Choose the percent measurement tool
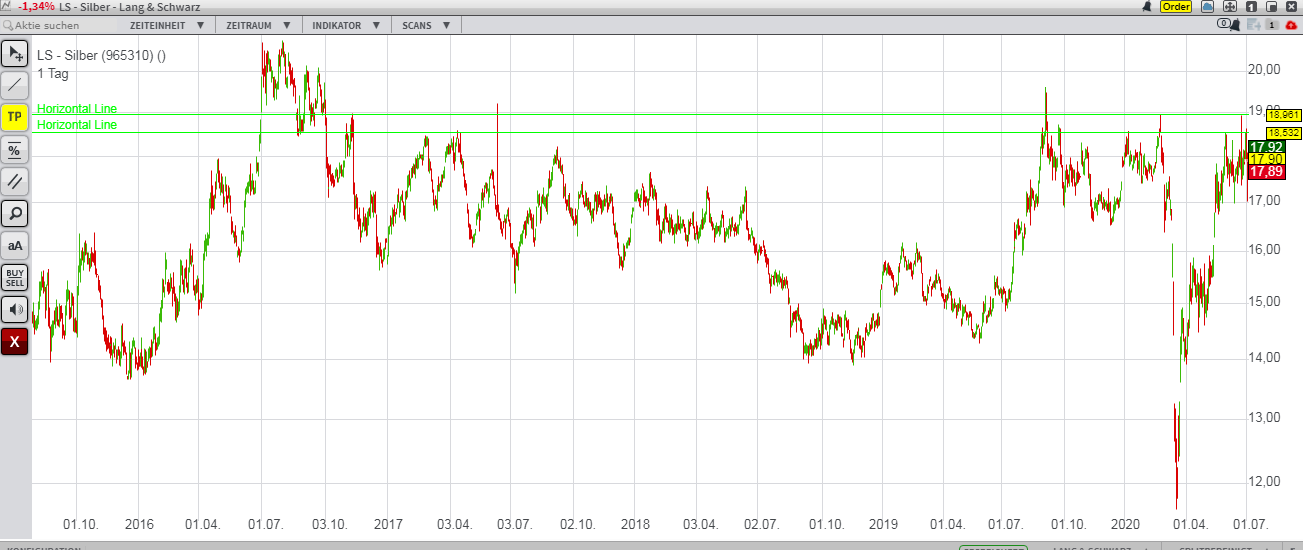1303x550 pixels. 14,149
